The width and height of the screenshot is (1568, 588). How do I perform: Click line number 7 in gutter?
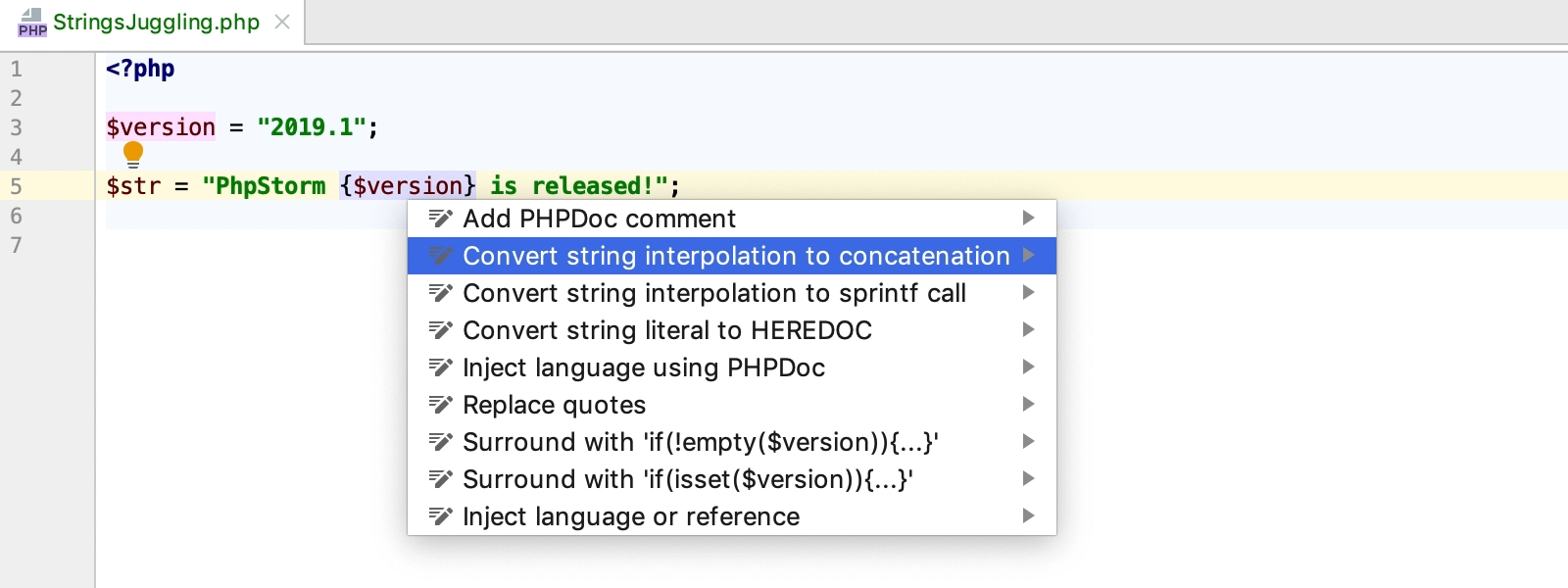click(x=16, y=245)
